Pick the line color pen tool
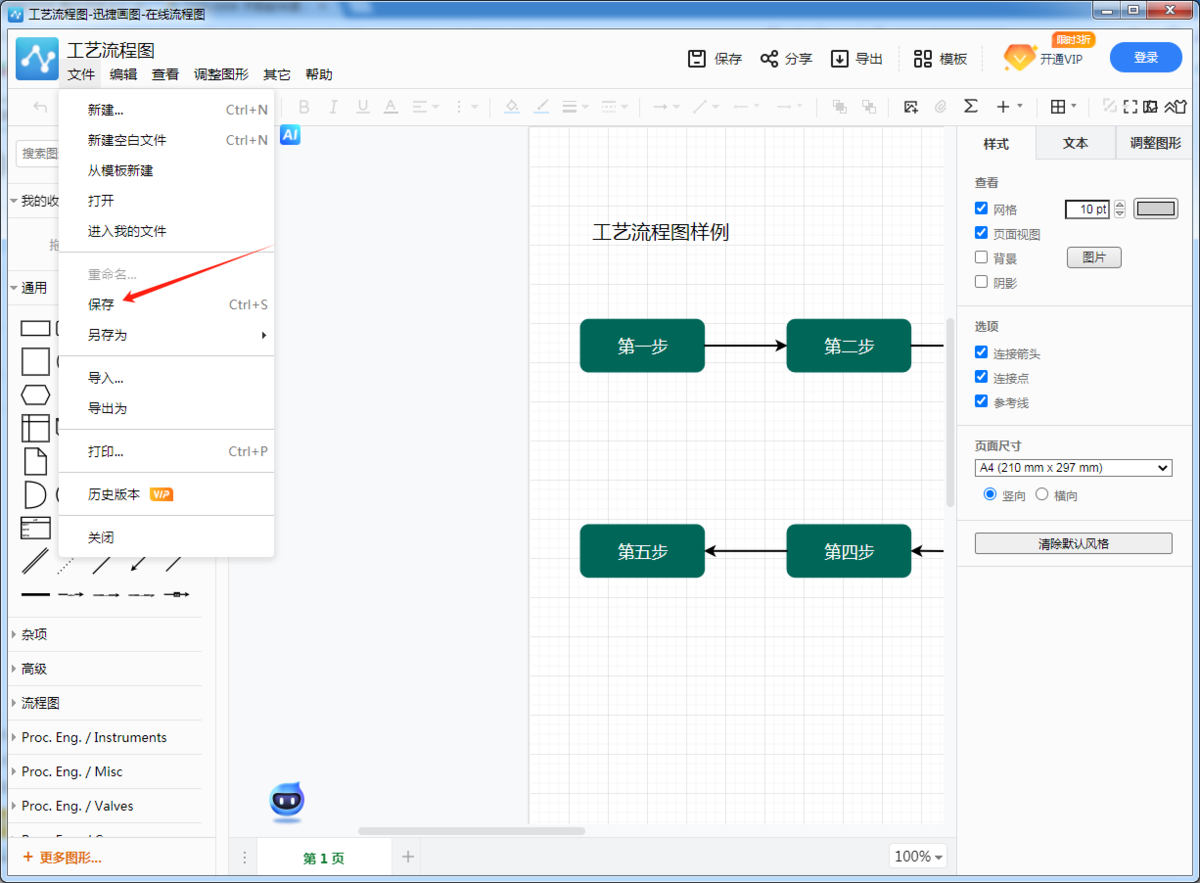Viewport: 1200px width, 883px height. (x=542, y=106)
